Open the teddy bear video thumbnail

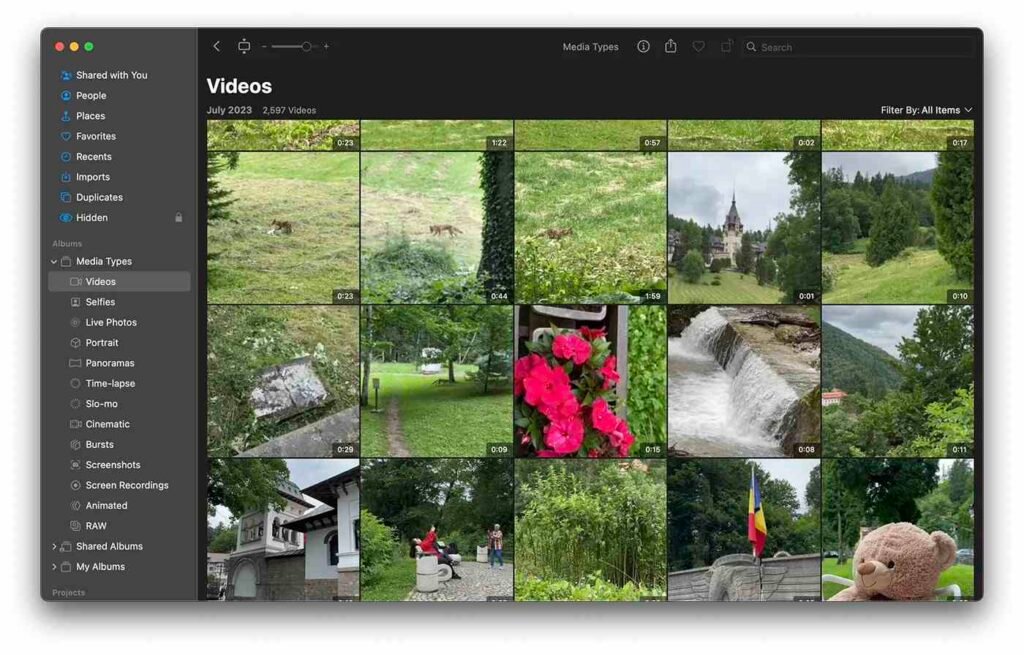pyautogui.click(x=897, y=530)
